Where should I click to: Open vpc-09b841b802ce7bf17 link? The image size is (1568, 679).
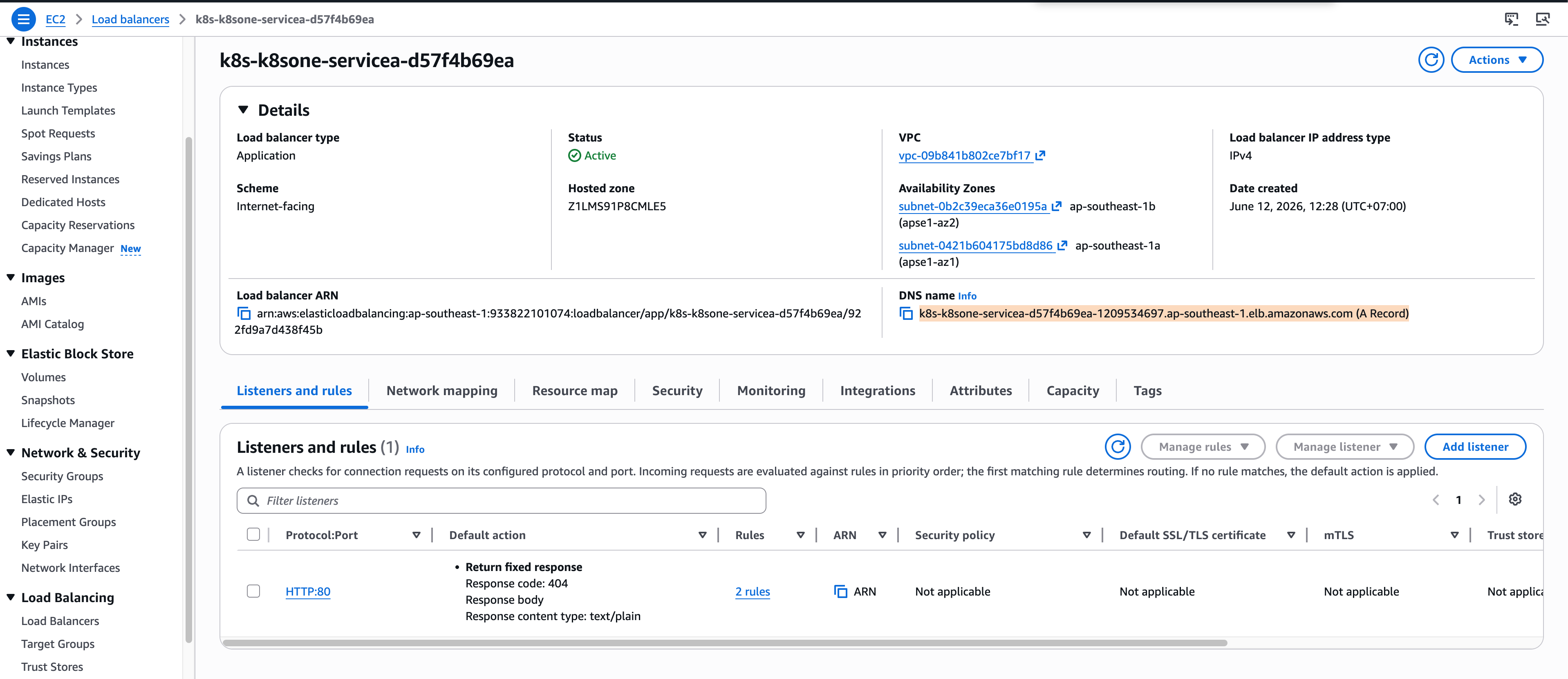coord(964,155)
